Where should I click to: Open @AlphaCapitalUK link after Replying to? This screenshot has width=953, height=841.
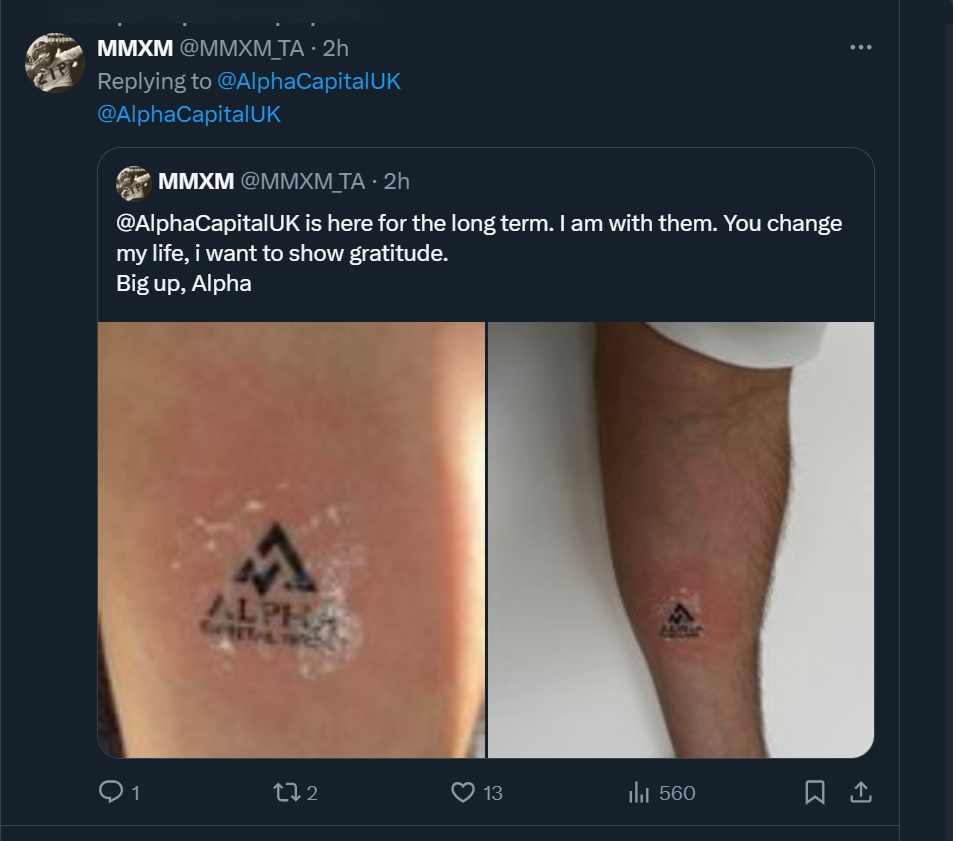pos(308,81)
